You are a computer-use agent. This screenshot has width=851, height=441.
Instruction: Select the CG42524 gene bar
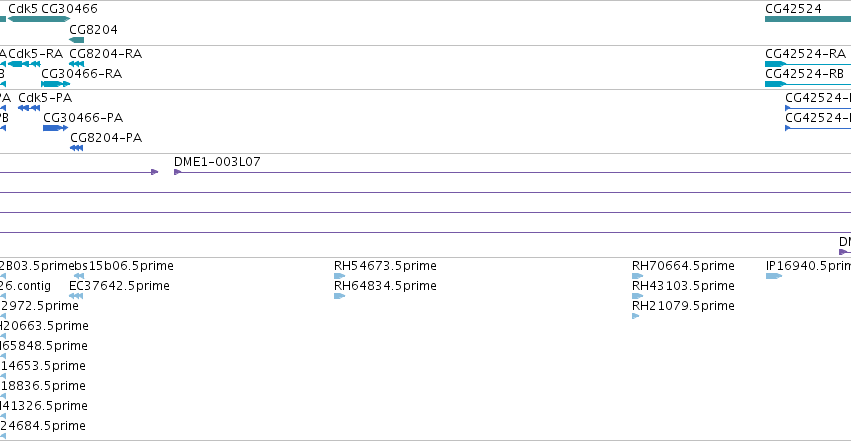click(808, 20)
